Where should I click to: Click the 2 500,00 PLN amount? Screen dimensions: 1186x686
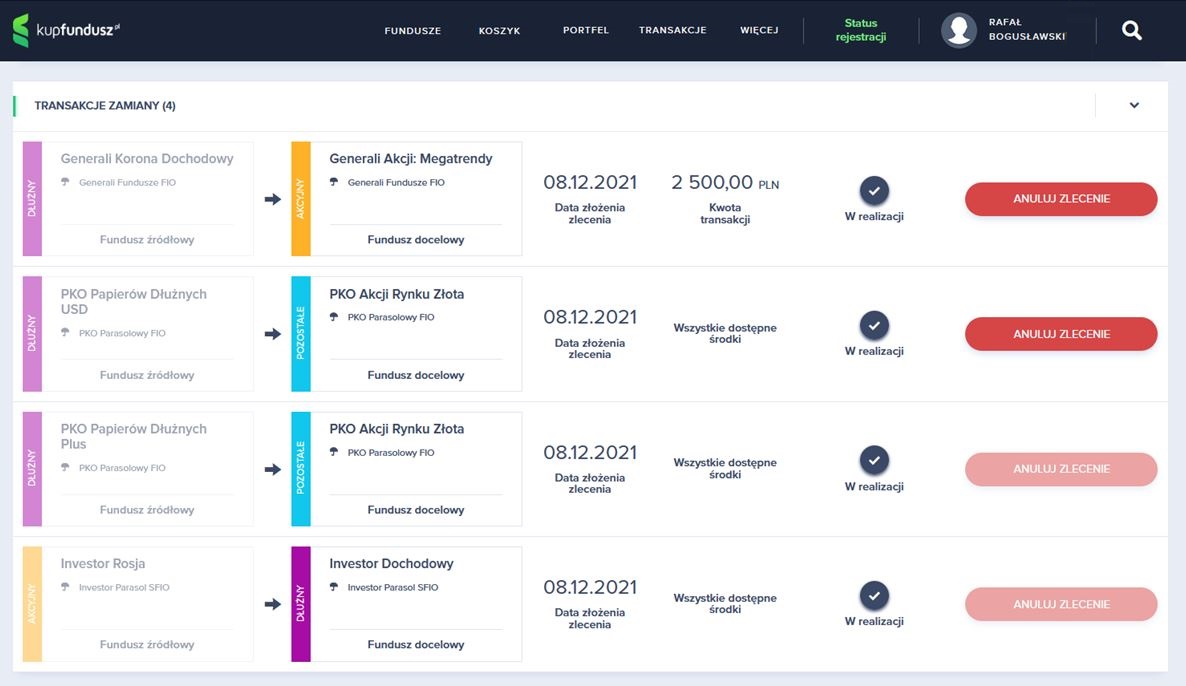725,182
